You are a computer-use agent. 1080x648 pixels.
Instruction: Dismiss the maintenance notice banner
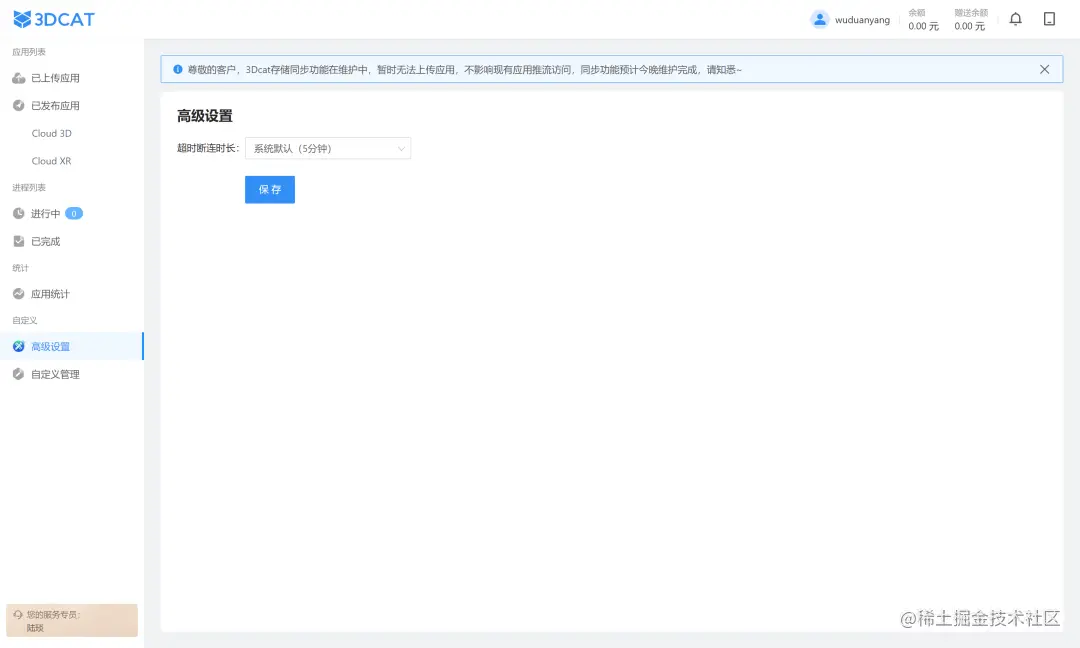[x=1044, y=70]
